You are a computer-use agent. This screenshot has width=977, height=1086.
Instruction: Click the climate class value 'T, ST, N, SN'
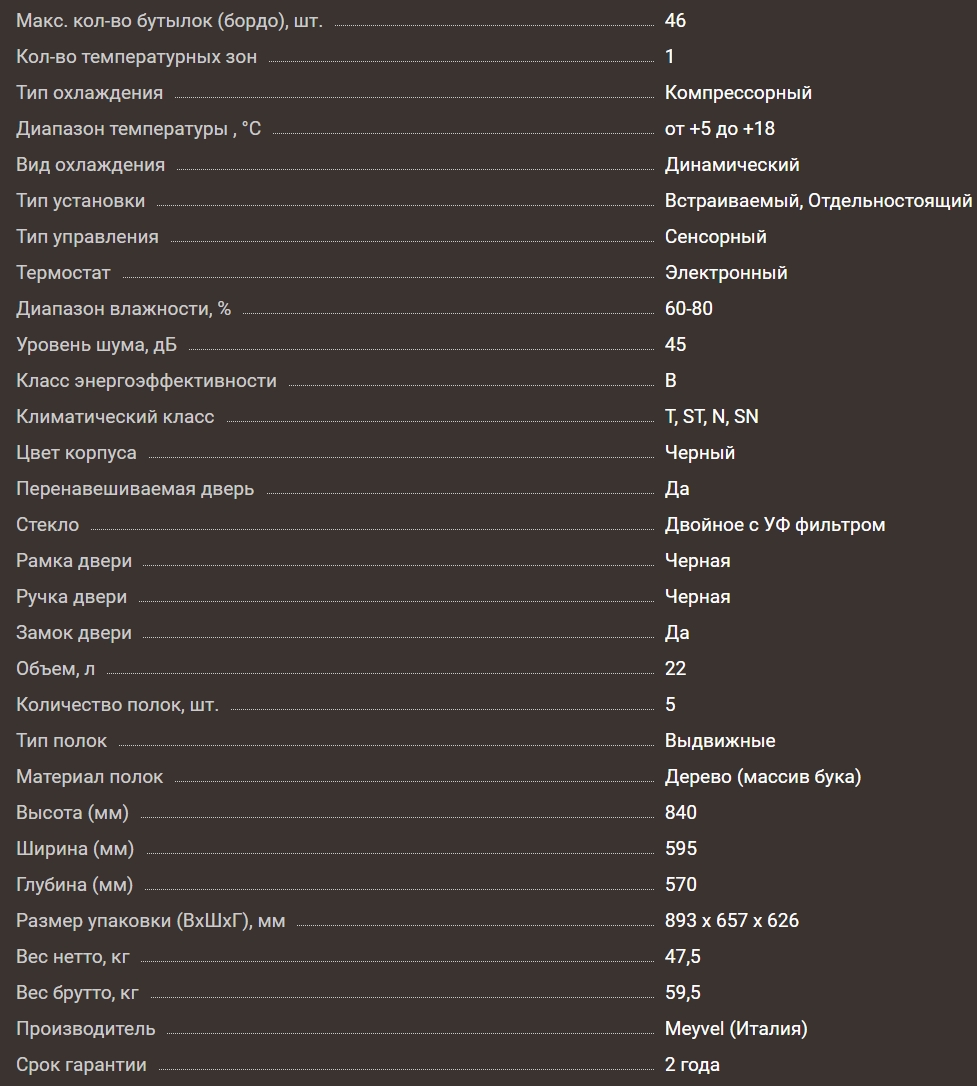(711, 417)
